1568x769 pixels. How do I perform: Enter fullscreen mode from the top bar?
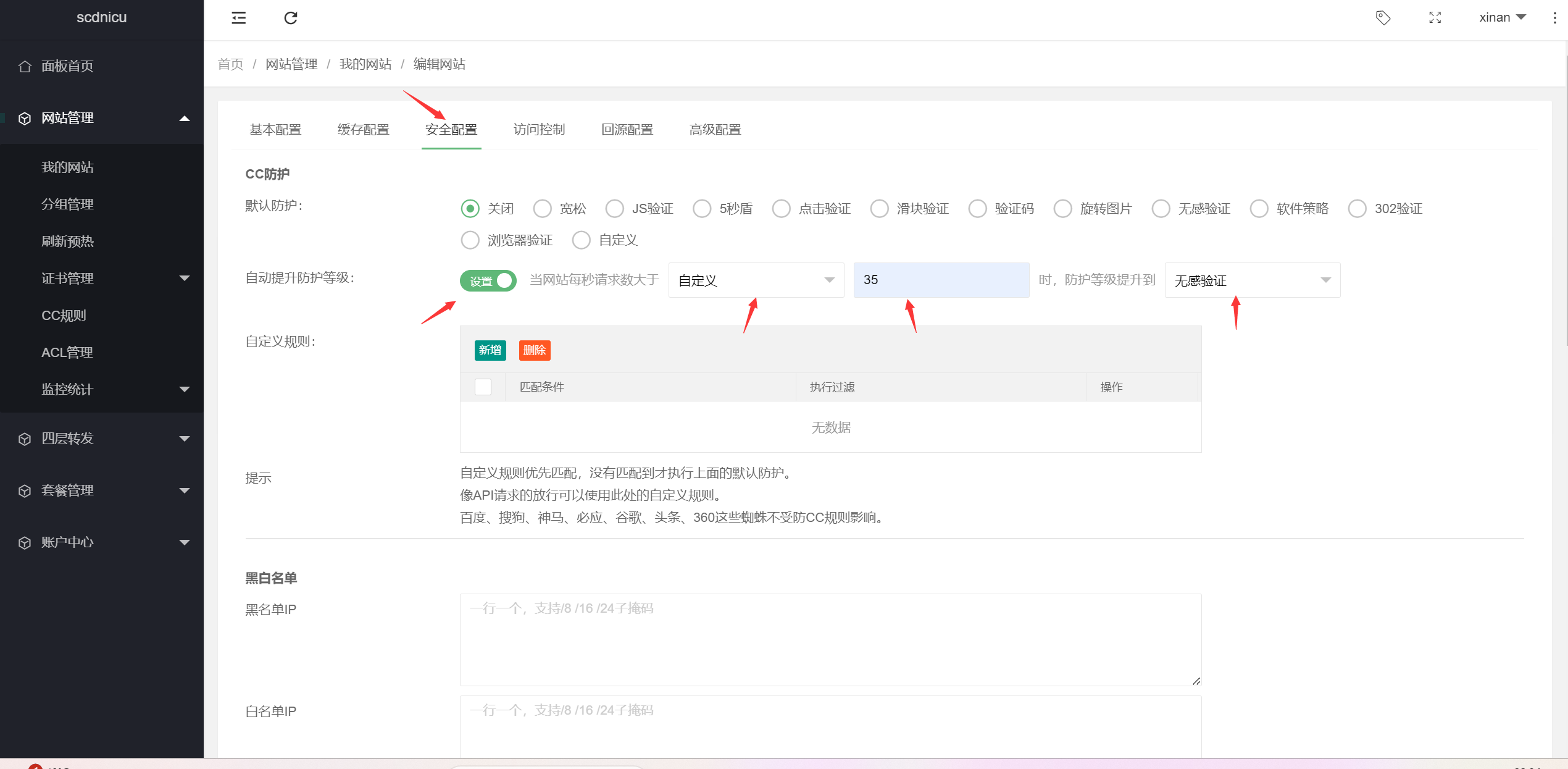click(x=1435, y=18)
